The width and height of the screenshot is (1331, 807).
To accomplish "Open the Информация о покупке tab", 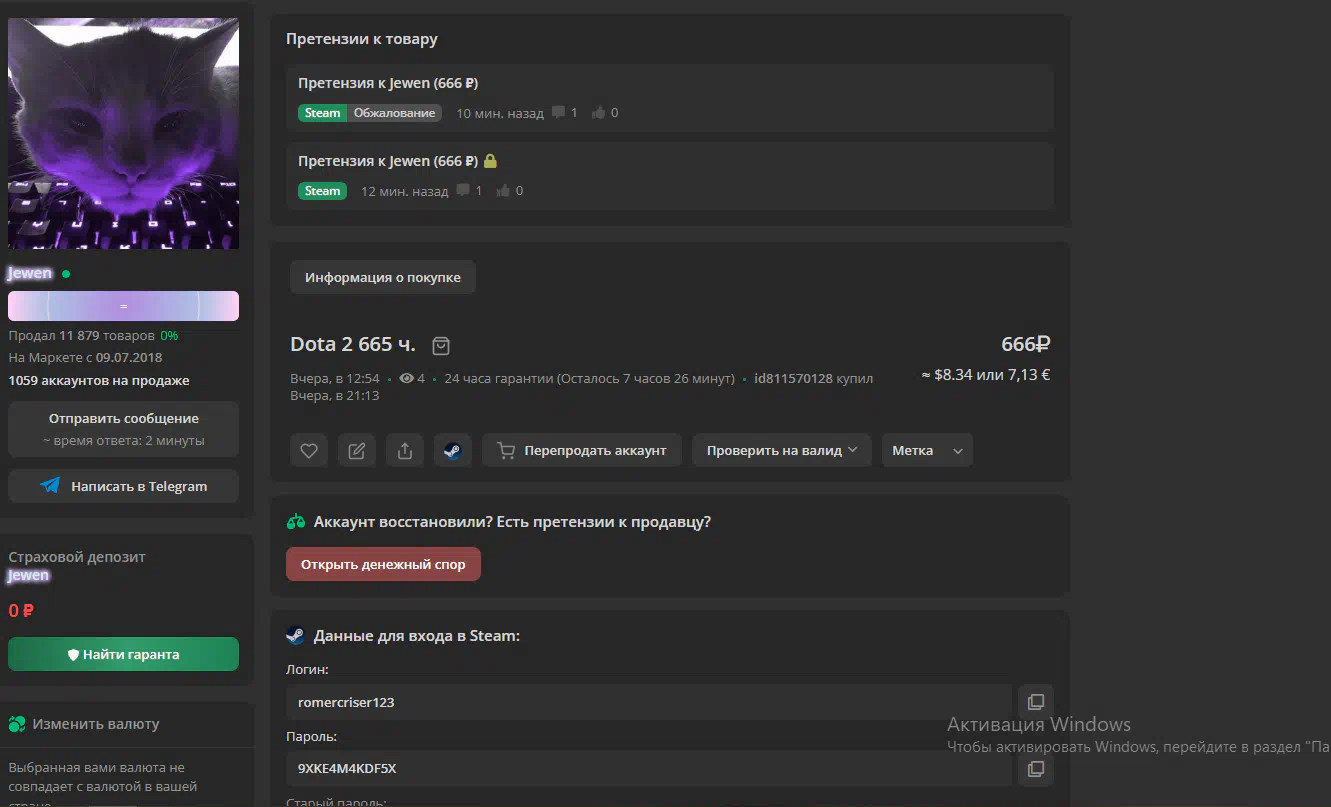I will pyautogui.click(x=383, y=277).
